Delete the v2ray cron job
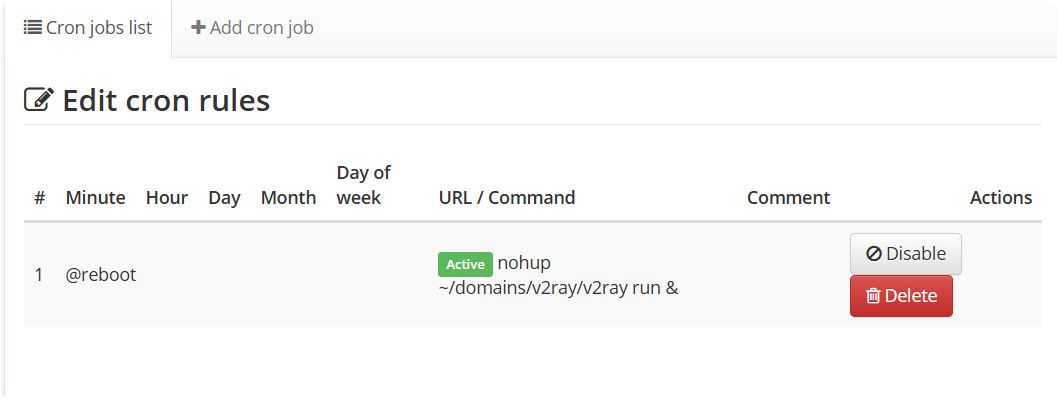The height and width of the screenshot is (400, 1057). click(x=901, y=295)
